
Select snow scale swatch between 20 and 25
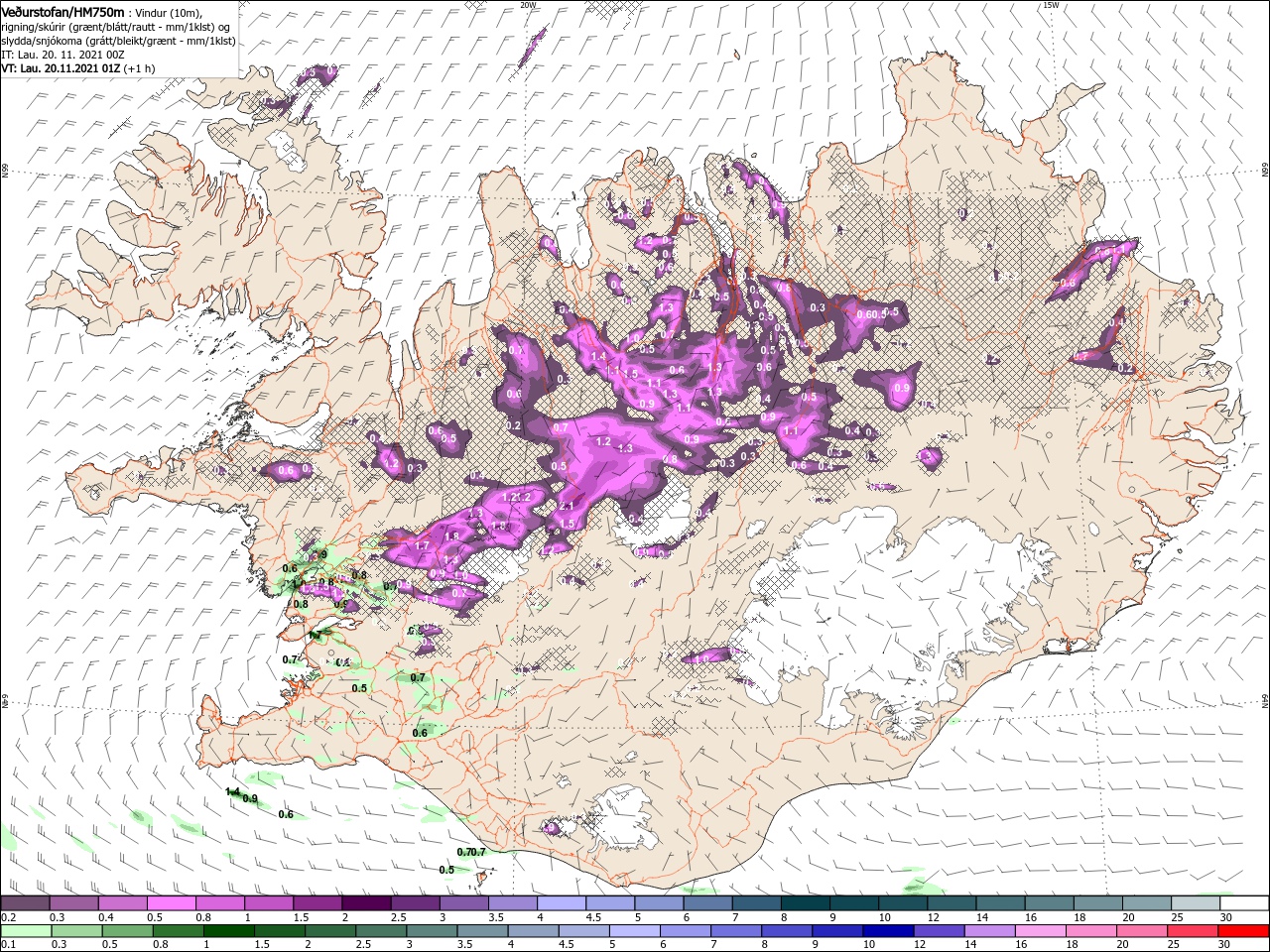pos(1147,903)
